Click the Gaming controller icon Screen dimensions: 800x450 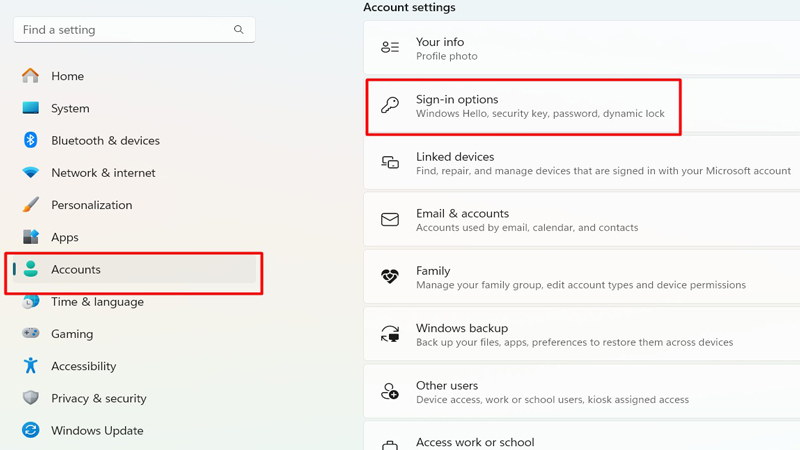click(x=31, y=333)
